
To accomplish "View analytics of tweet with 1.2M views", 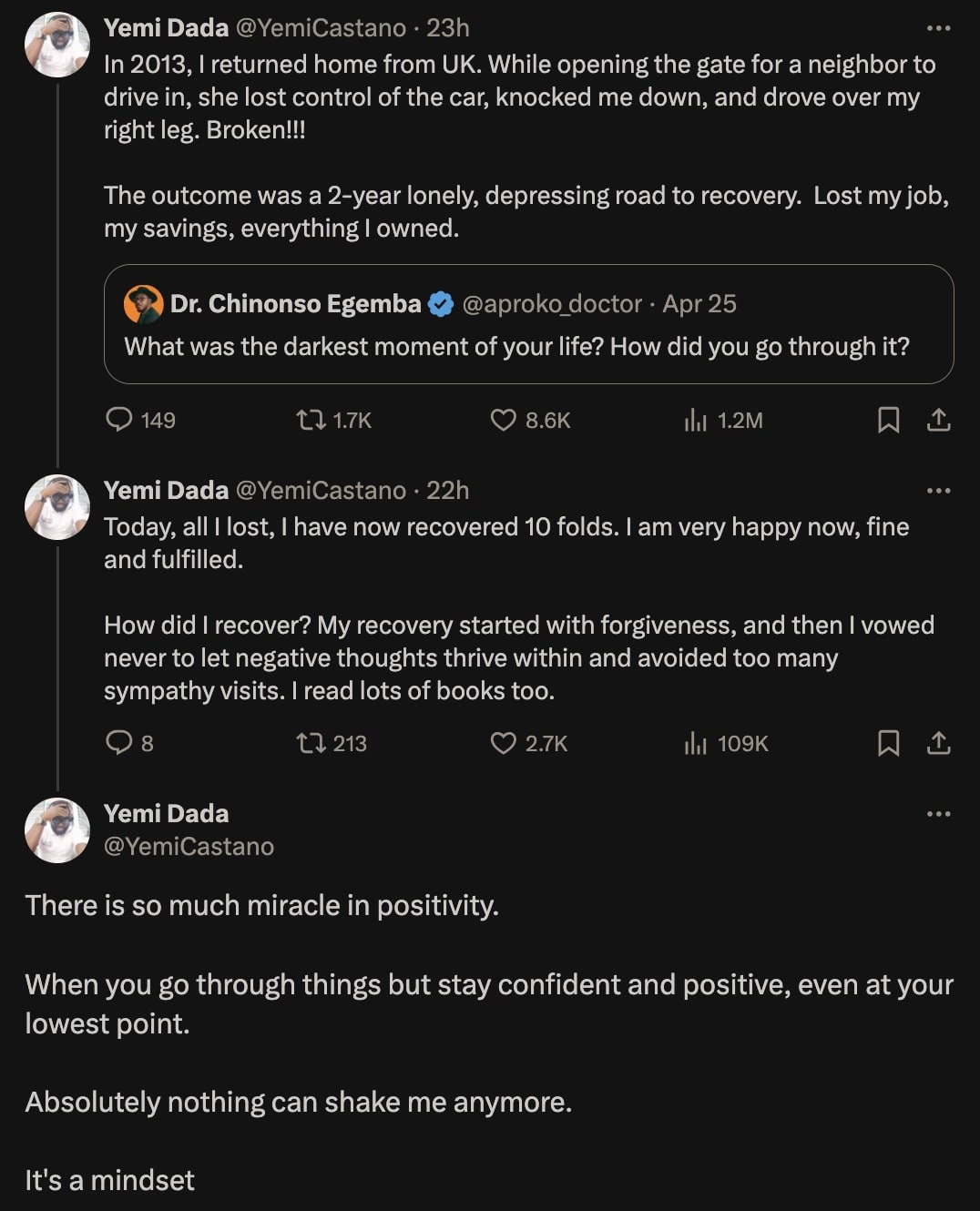I will [696, 420].
